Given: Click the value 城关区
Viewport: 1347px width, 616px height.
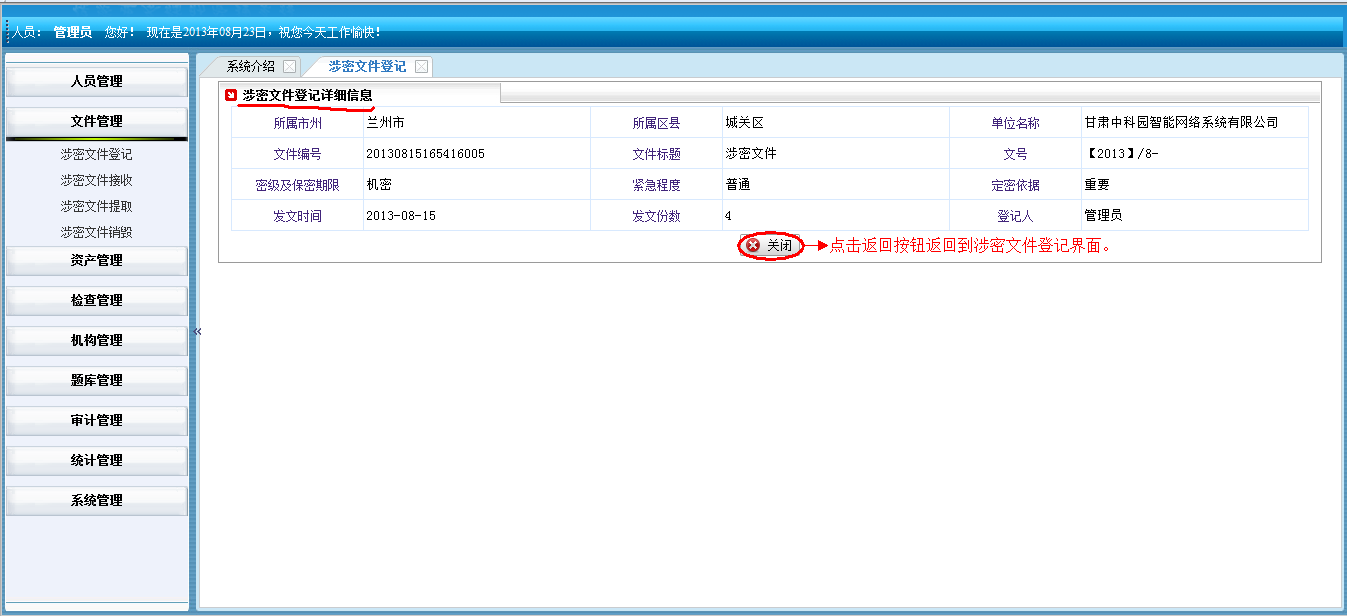Looking at the screenshot, I should tap(744, 123).
